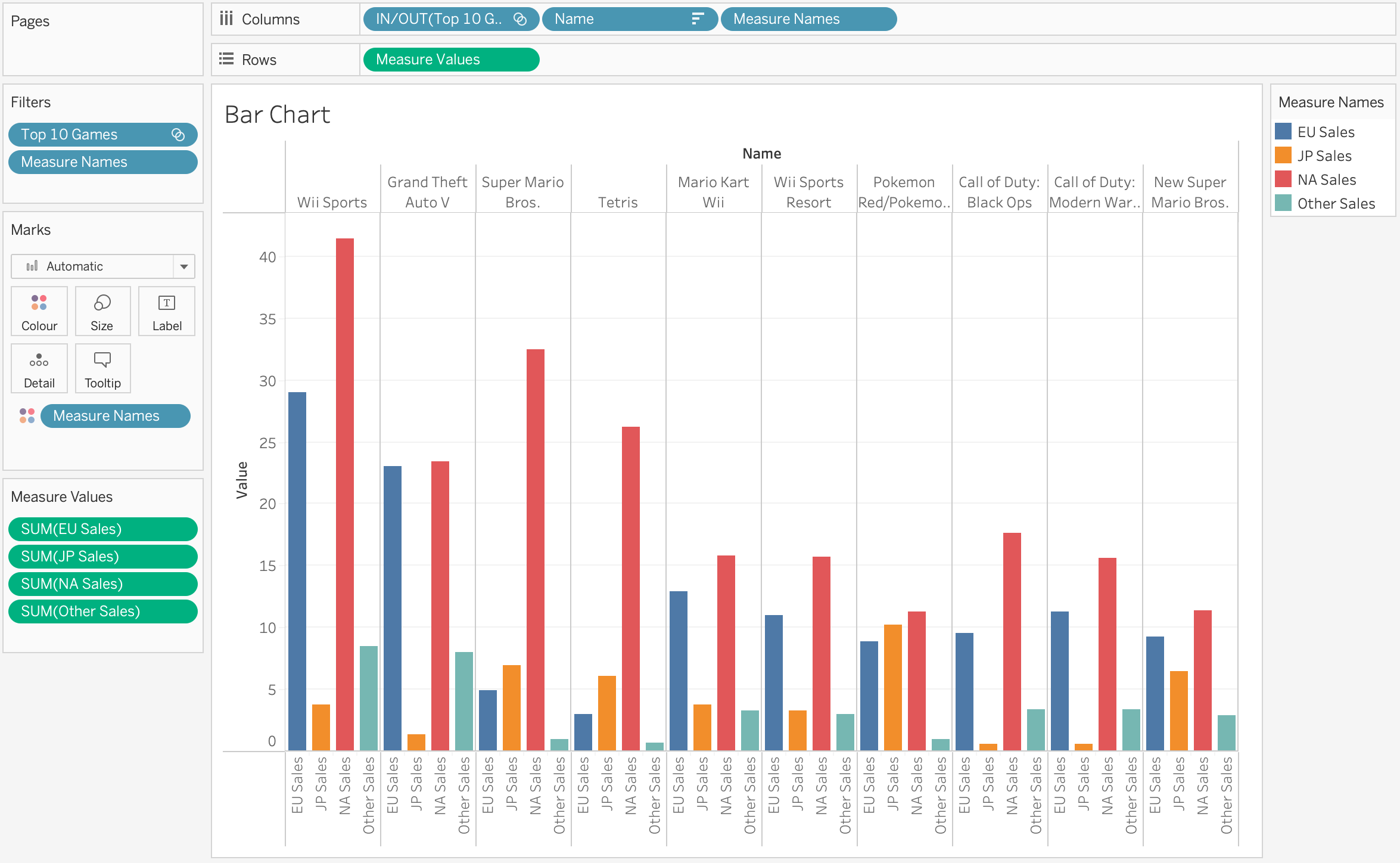Click the Tetris column header

(618, 203)
